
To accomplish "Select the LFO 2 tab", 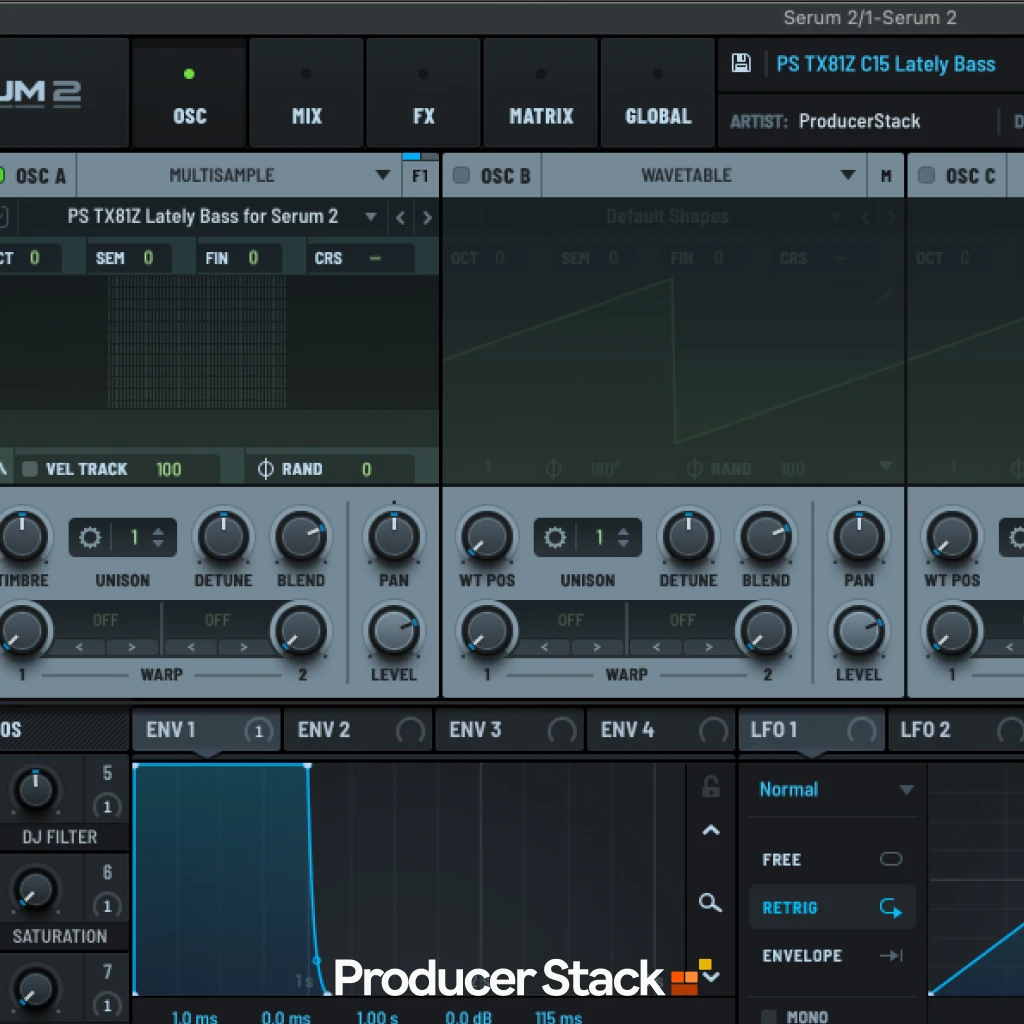I will [x=955, y=729].
